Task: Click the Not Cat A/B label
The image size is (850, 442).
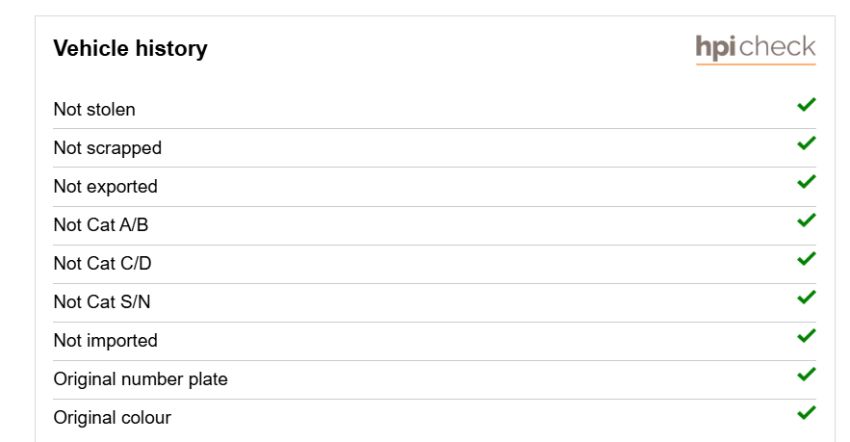Action: point(101,225)
